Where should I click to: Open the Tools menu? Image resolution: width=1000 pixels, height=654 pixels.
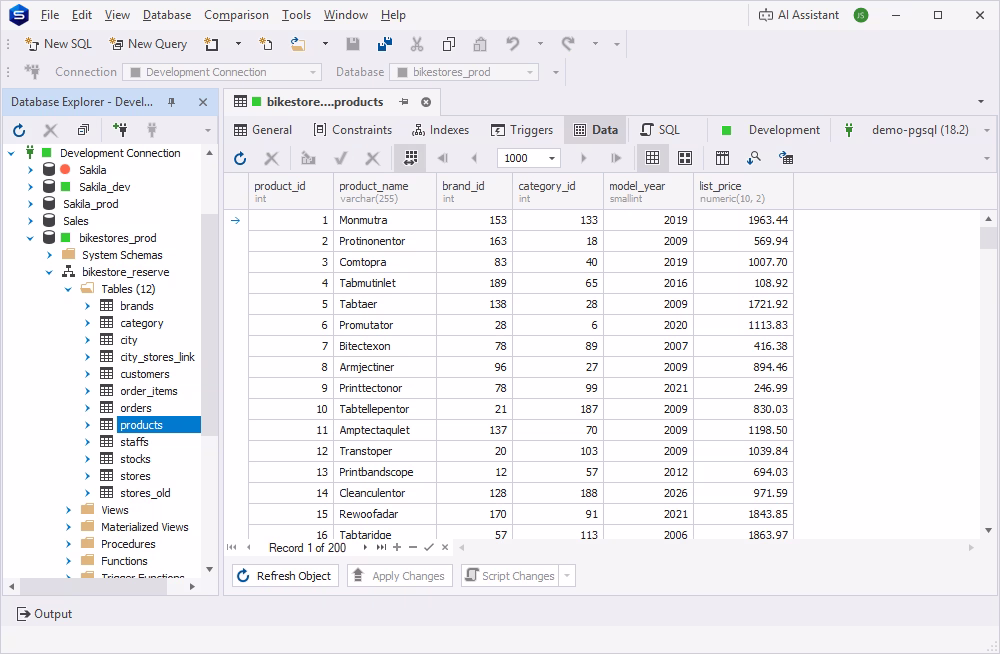click(x=297, y=15)
